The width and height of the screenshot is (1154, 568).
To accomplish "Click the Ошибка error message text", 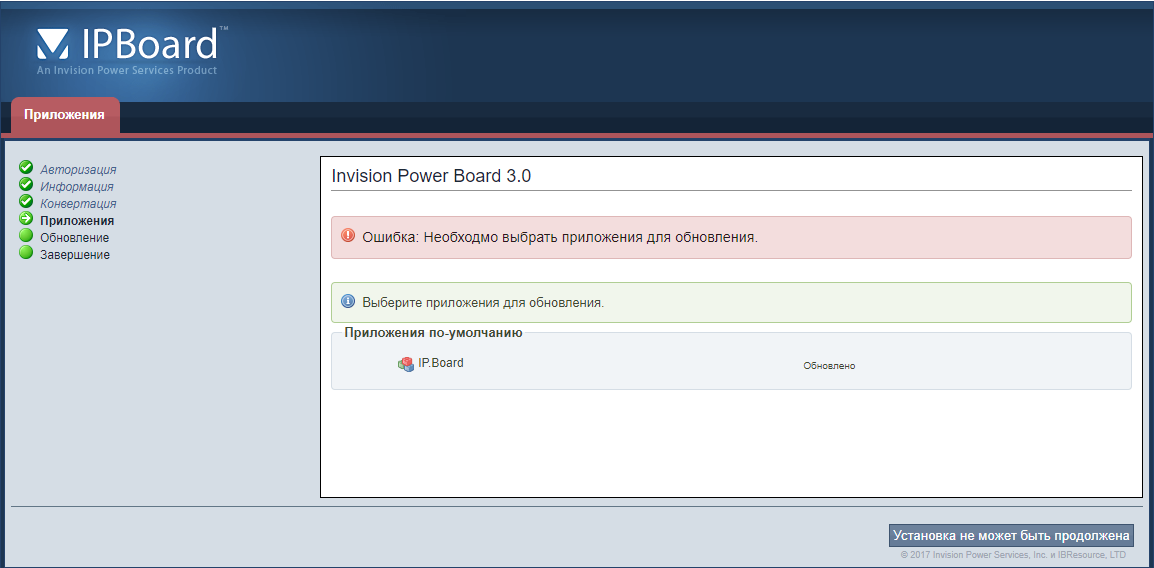I will coord(560,238).
